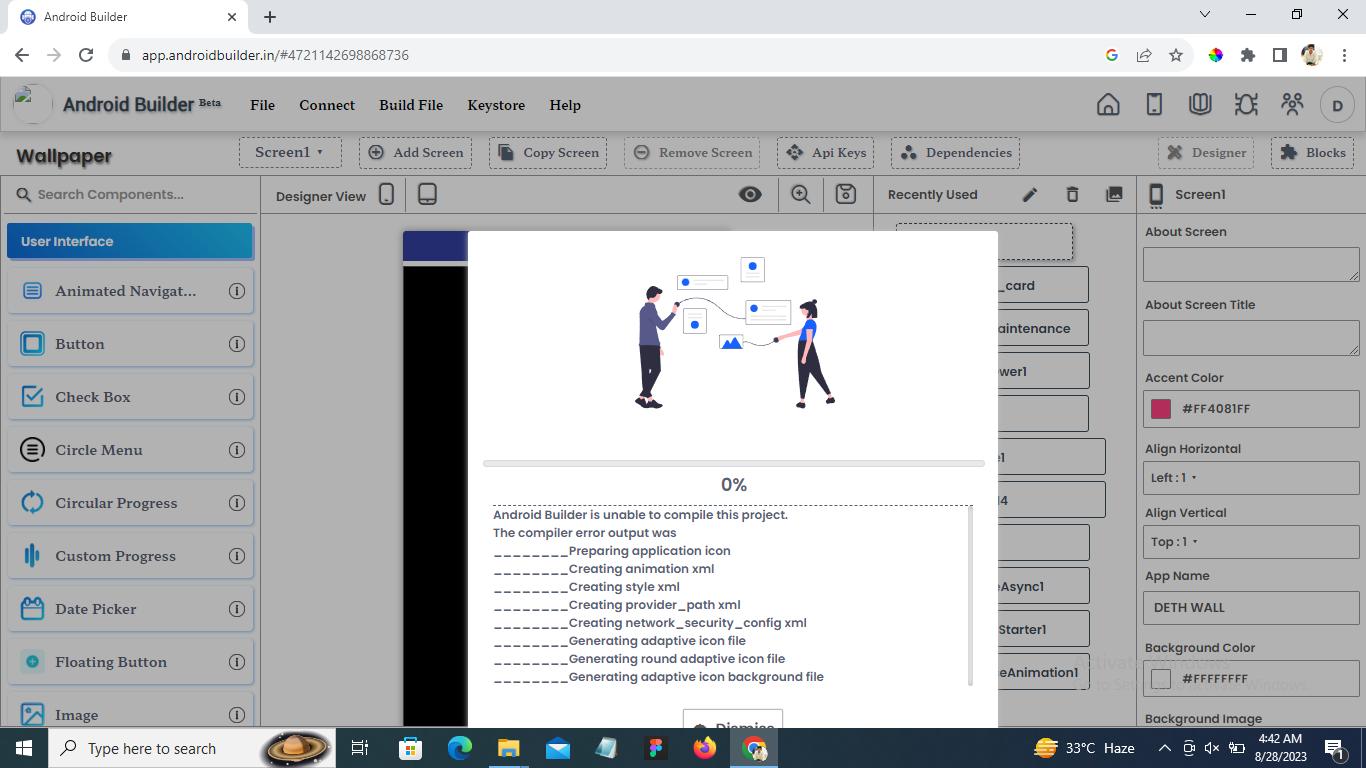Switch to tablet view icon in Designer View
Screen dimensions: 1366x768
pyautogui.click(x=427, y=195)
